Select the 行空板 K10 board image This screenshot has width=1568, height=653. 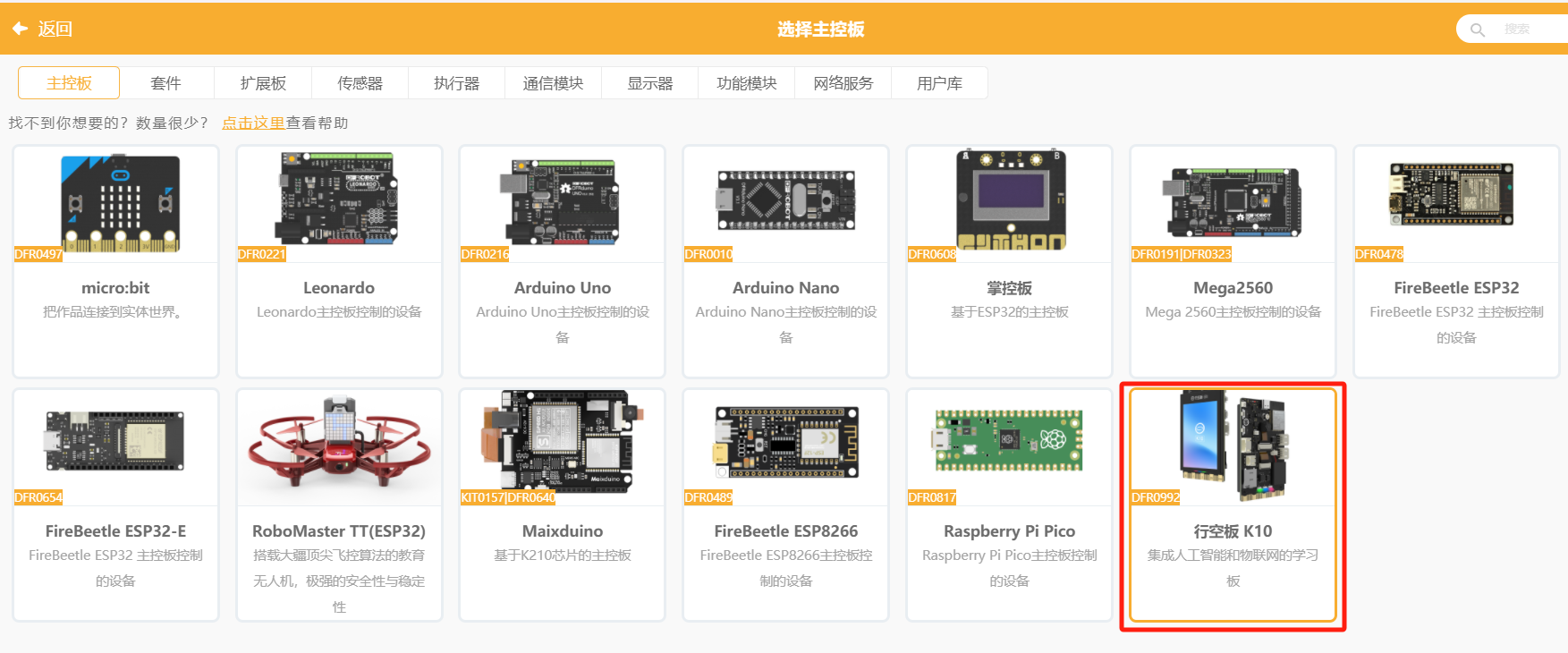[x=1233, y=445]
